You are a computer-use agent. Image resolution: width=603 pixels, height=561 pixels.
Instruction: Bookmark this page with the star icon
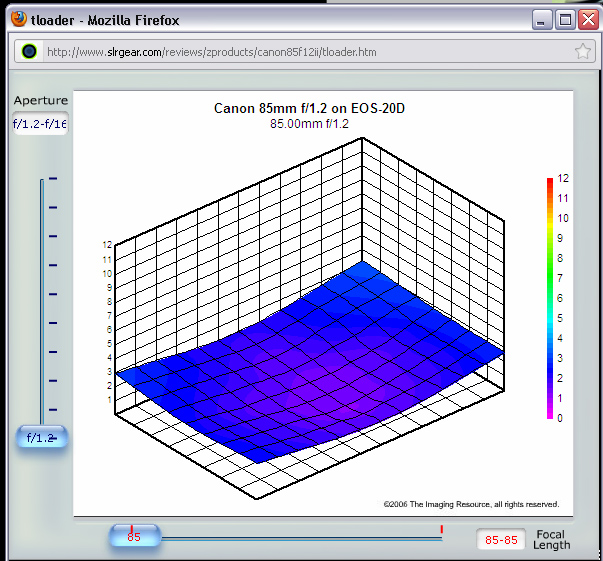[582, 51]
